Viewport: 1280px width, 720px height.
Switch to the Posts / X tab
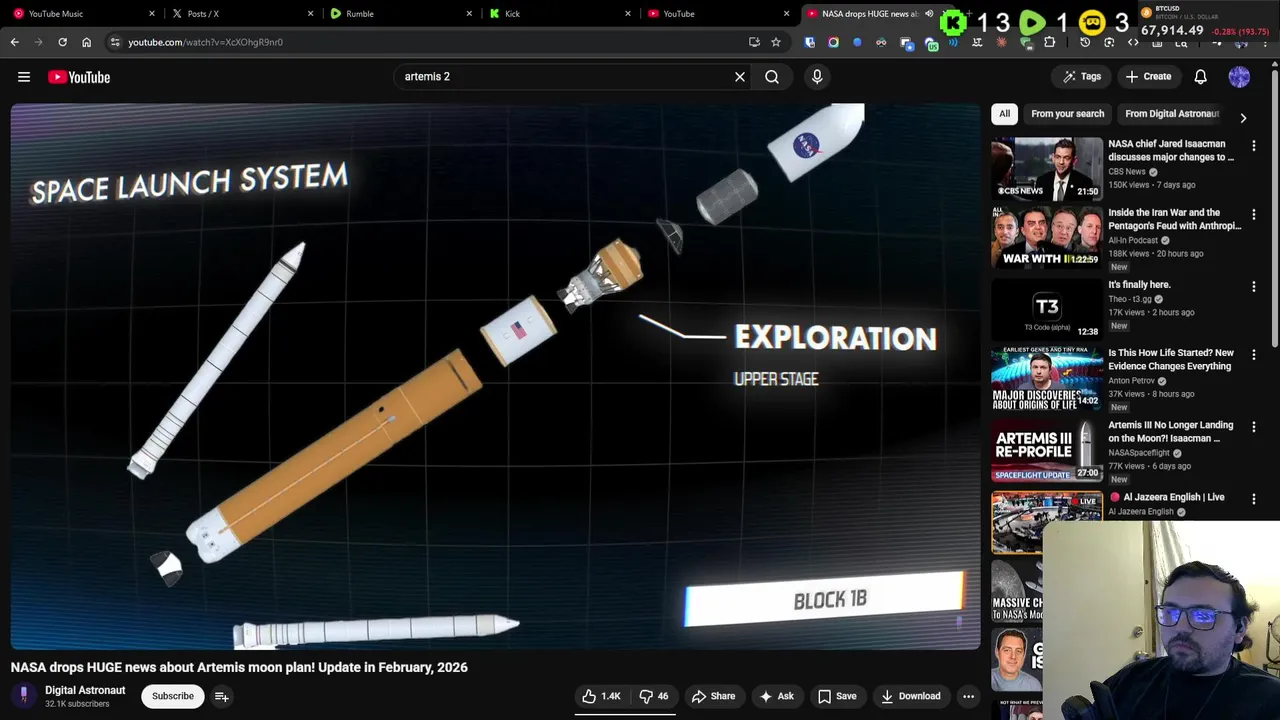pyautogui.click(x=240, y=14)
